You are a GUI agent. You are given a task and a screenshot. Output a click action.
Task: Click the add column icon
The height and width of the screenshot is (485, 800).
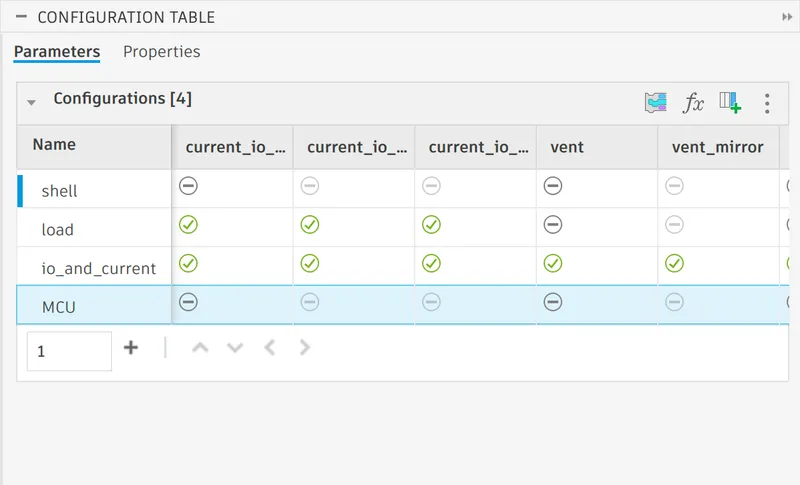pyautogui.click(x=730, y=103)
